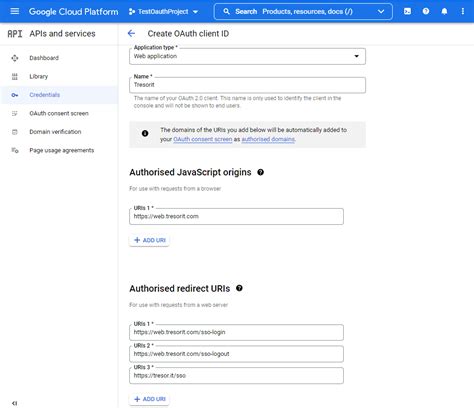Open the TestOauthProject project selector
Image resolution: width=474 pixels, height=408 pixels.
163,12
